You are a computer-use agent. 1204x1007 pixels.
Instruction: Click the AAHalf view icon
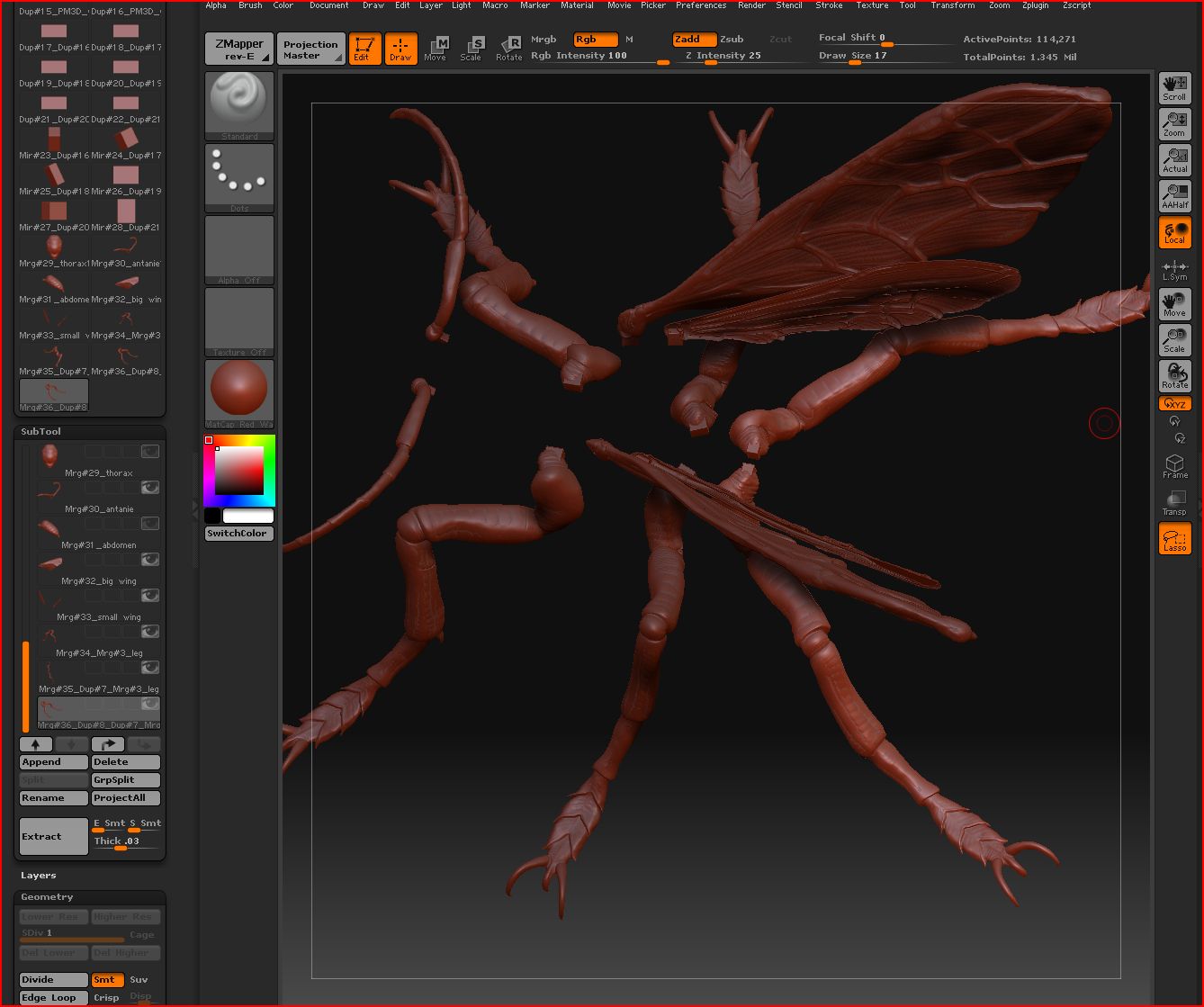(1174, 196)
